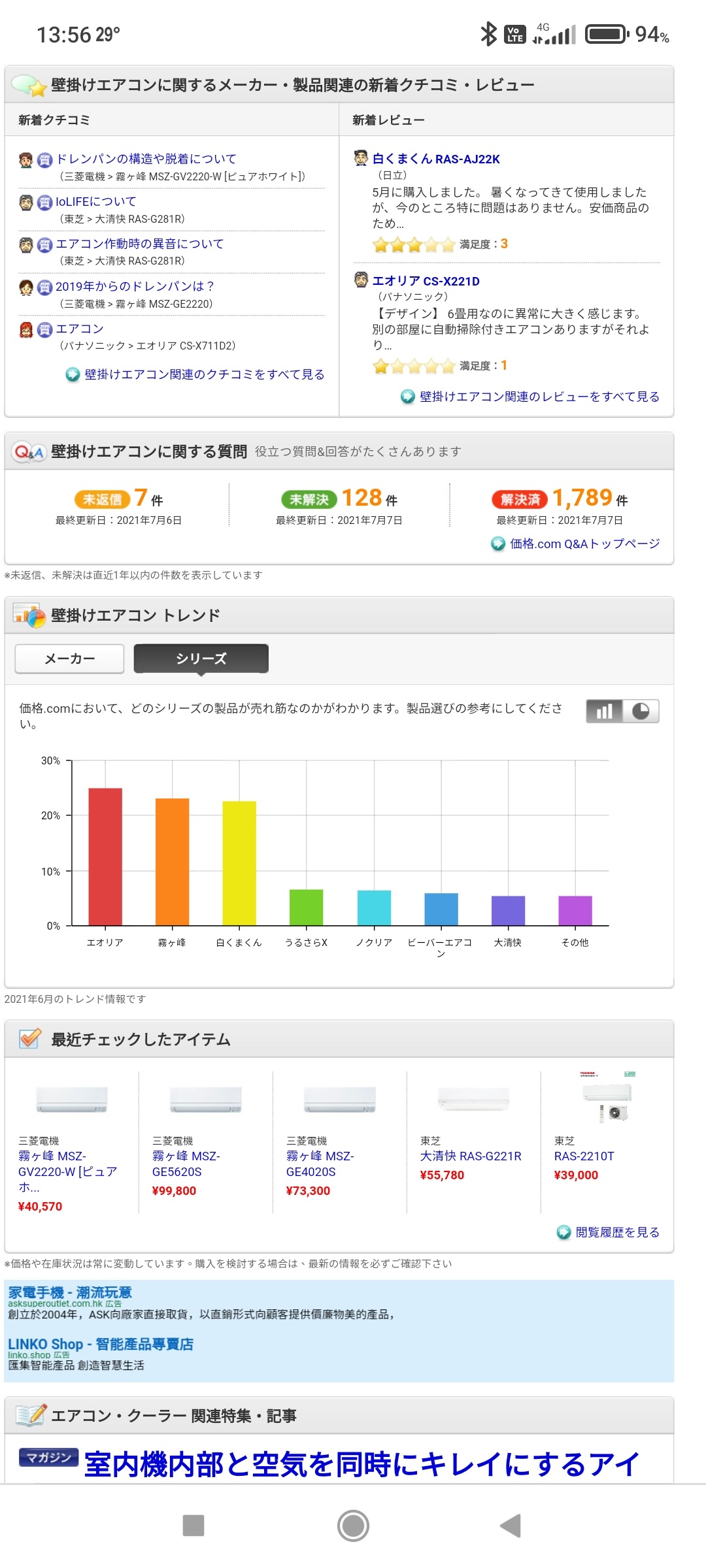706x1568 pixels.
Task: Go to 価格.com Q&Aトップページ
Action: 585,544
